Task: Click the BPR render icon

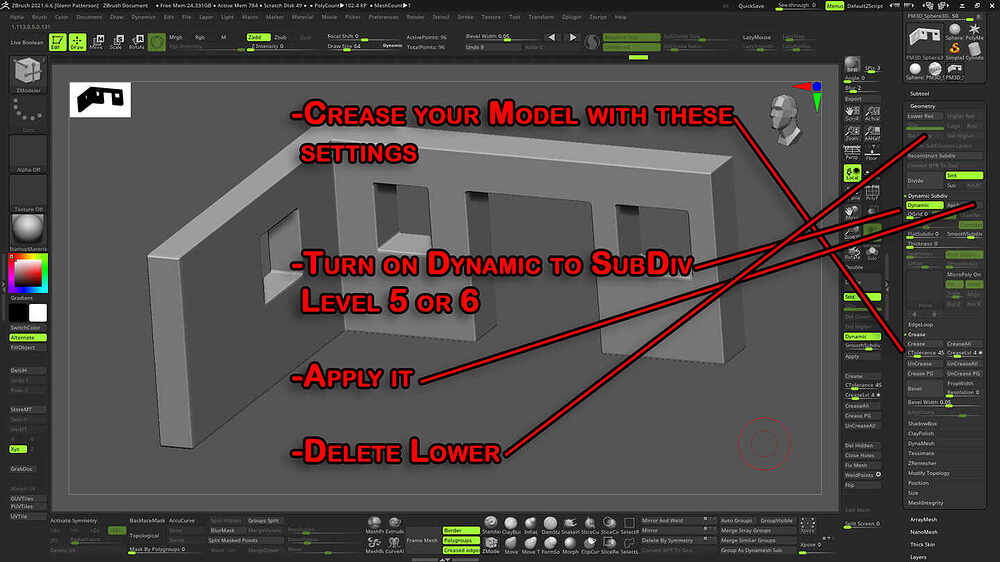Action: click(852, 63)
